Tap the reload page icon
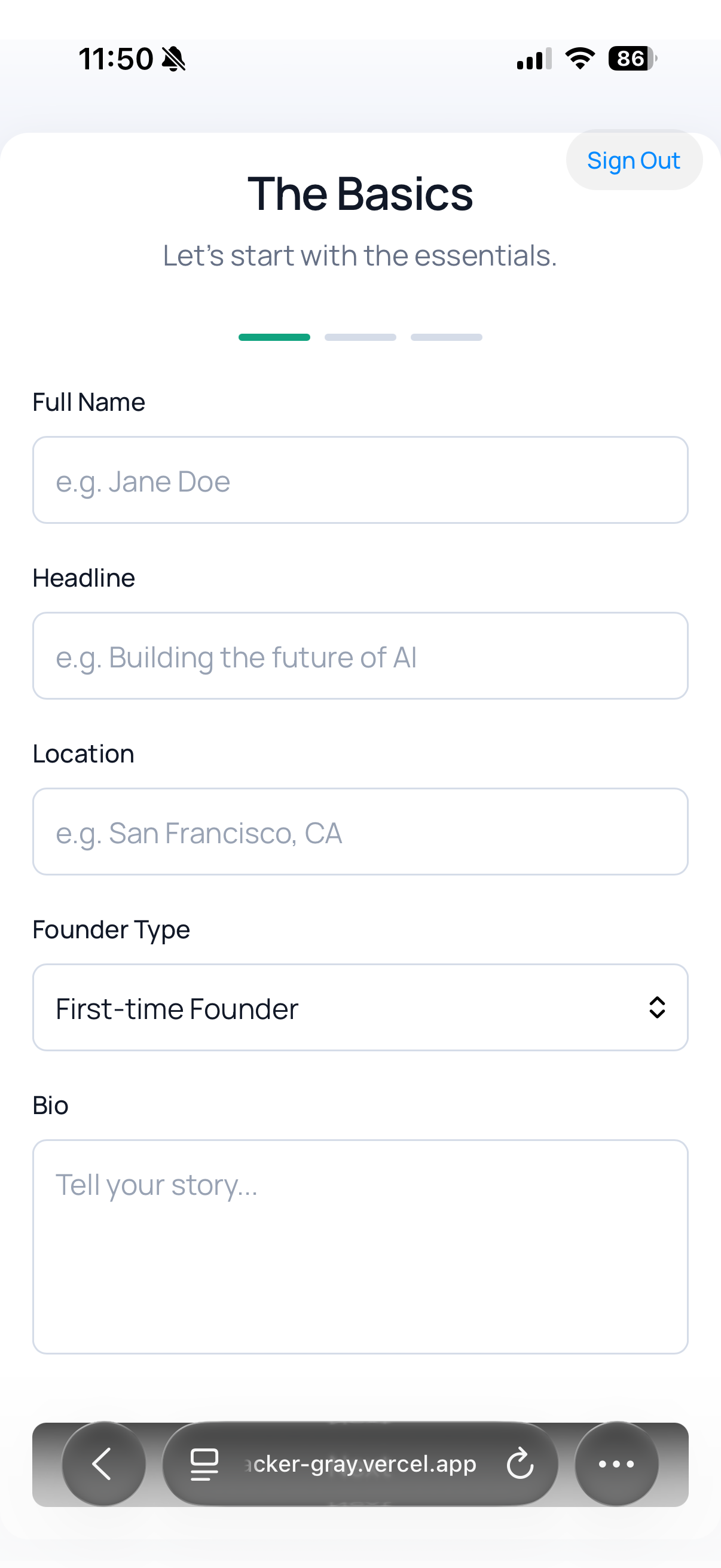Screen dimensions: 721x1568 coord(520,1464)
